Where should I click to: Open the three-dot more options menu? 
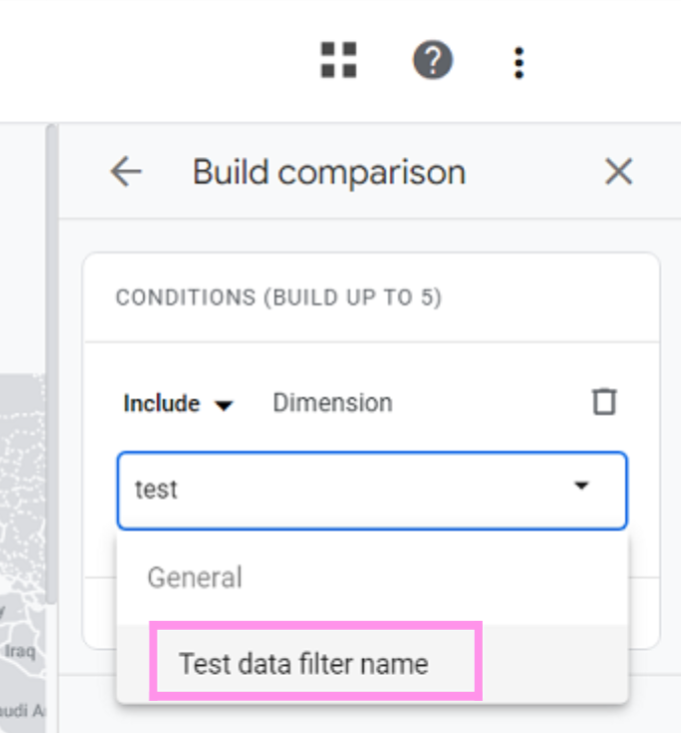tap(518, 62)
